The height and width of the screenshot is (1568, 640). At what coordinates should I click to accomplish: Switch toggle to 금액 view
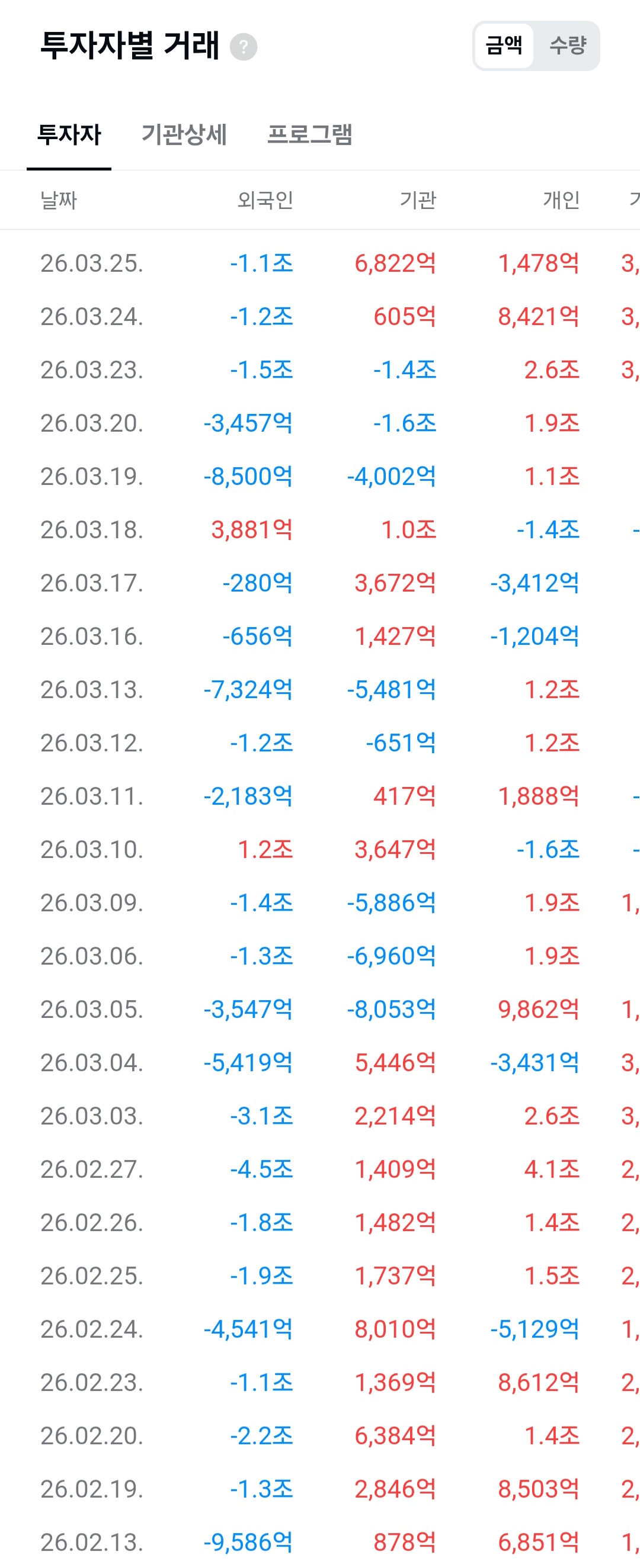tap(504, 46)
